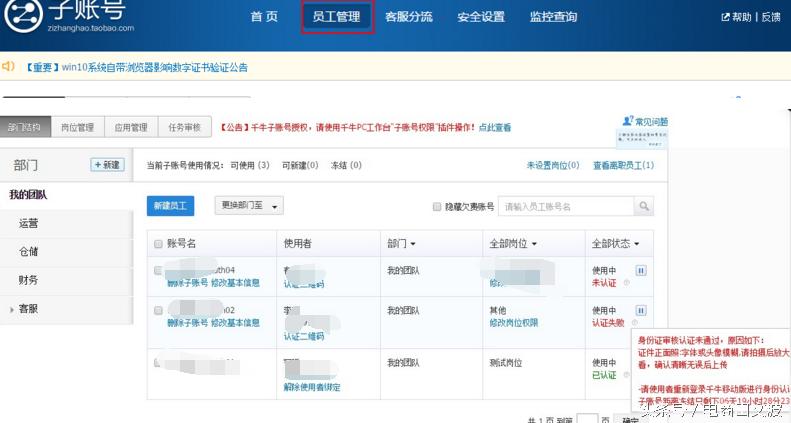This screenshot has width=791, height=423.
Task: Click 点此查看 in the notice
Action: [494, 128]
